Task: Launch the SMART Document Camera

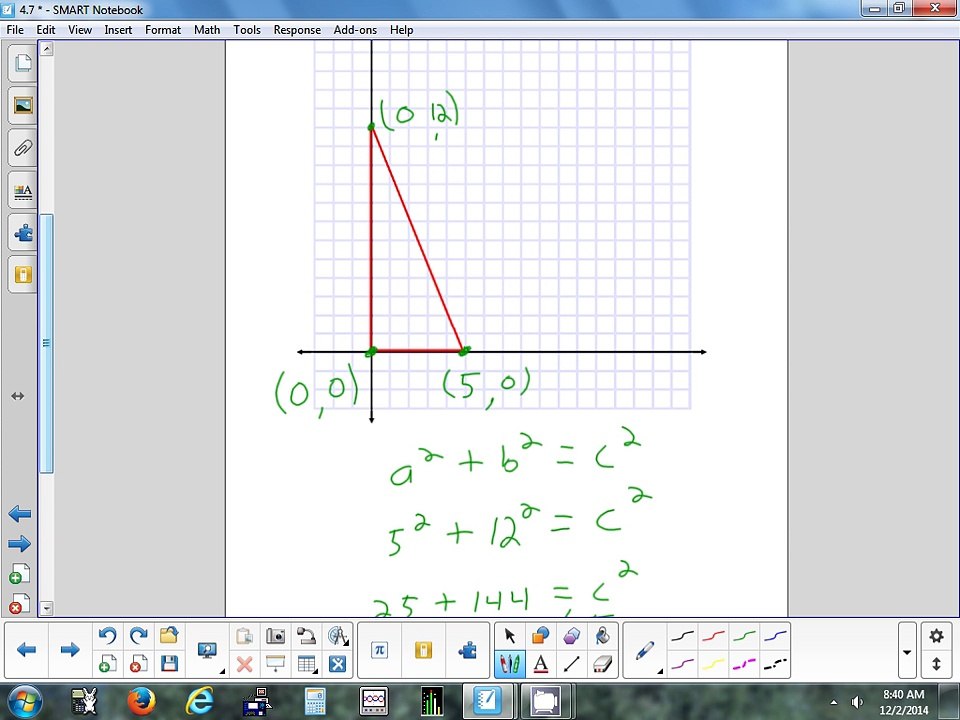Action: (x=306, y=636)
